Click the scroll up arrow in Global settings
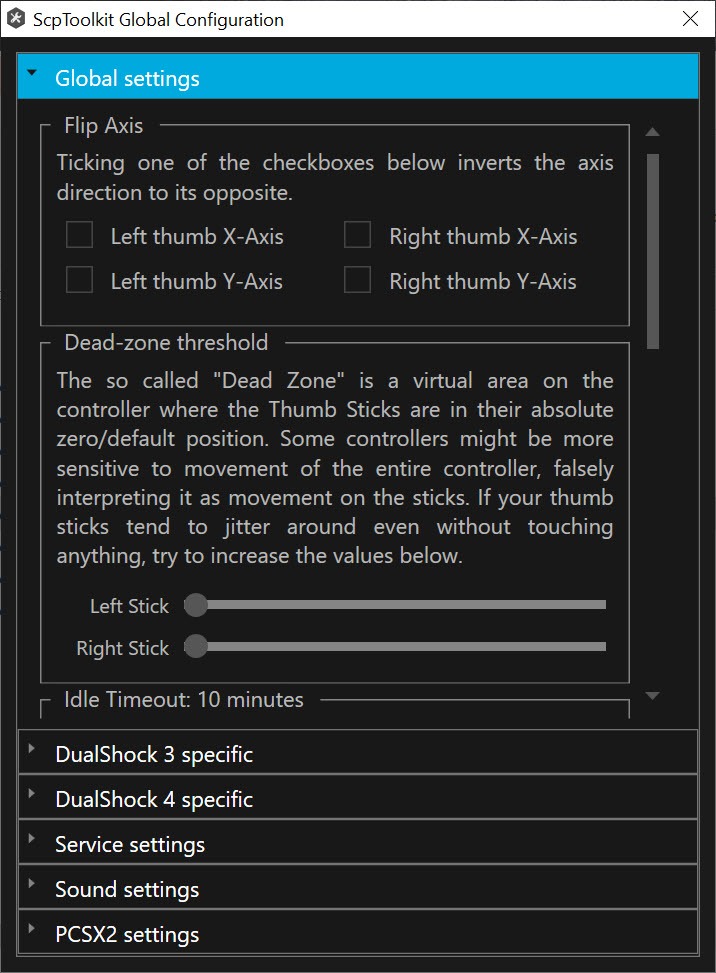Screen dimensions: 716x973 click(652, 132)
